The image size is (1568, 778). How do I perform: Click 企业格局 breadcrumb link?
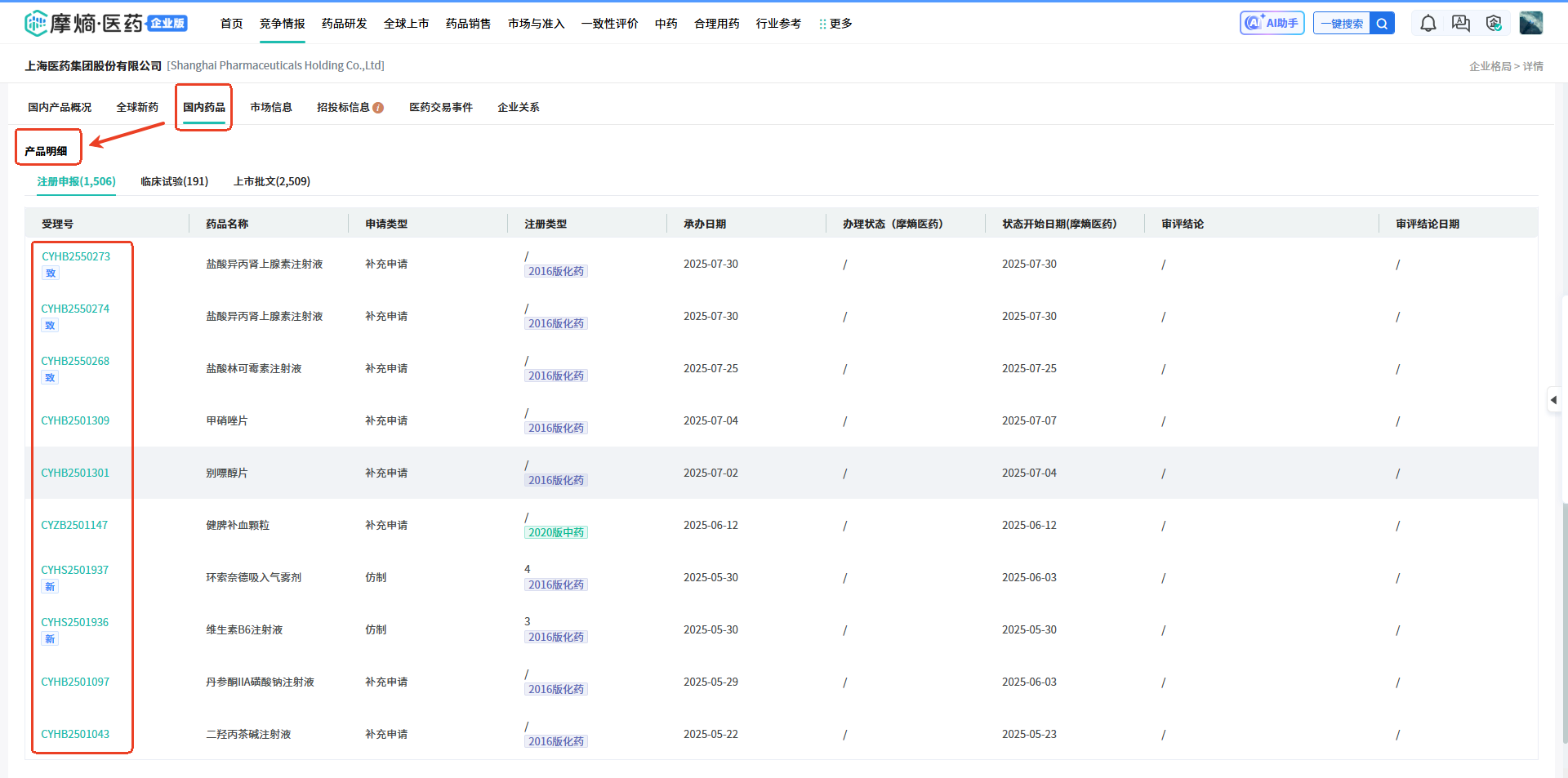1490,66
